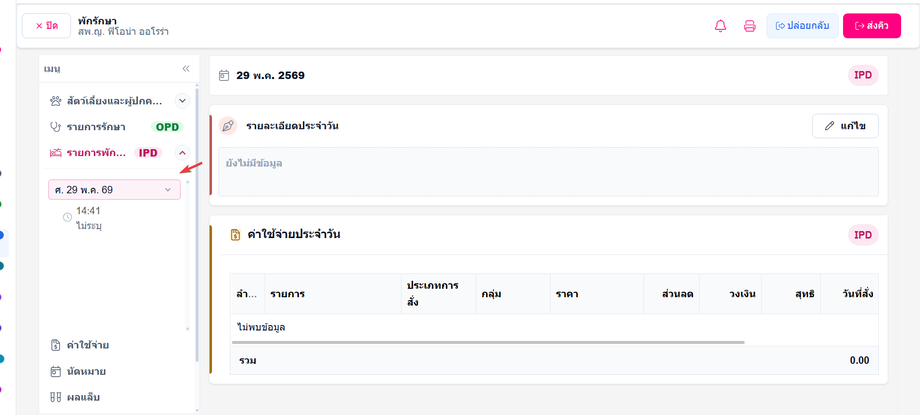Click the ปิด close button

(x=46, y=26)
